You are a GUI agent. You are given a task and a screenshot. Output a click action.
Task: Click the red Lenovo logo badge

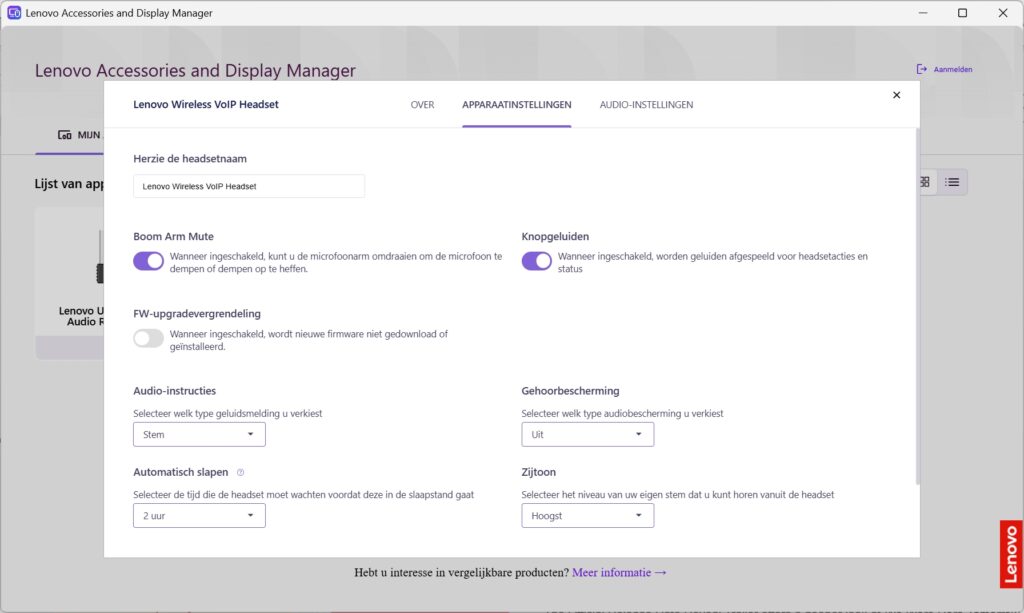(x=1011, y=554)
